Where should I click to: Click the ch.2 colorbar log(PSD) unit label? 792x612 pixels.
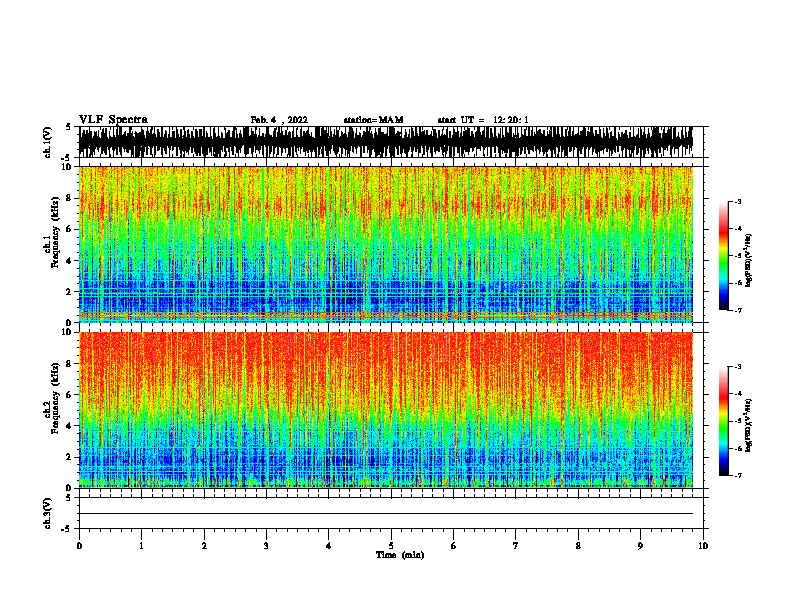[x=749, y=425]
